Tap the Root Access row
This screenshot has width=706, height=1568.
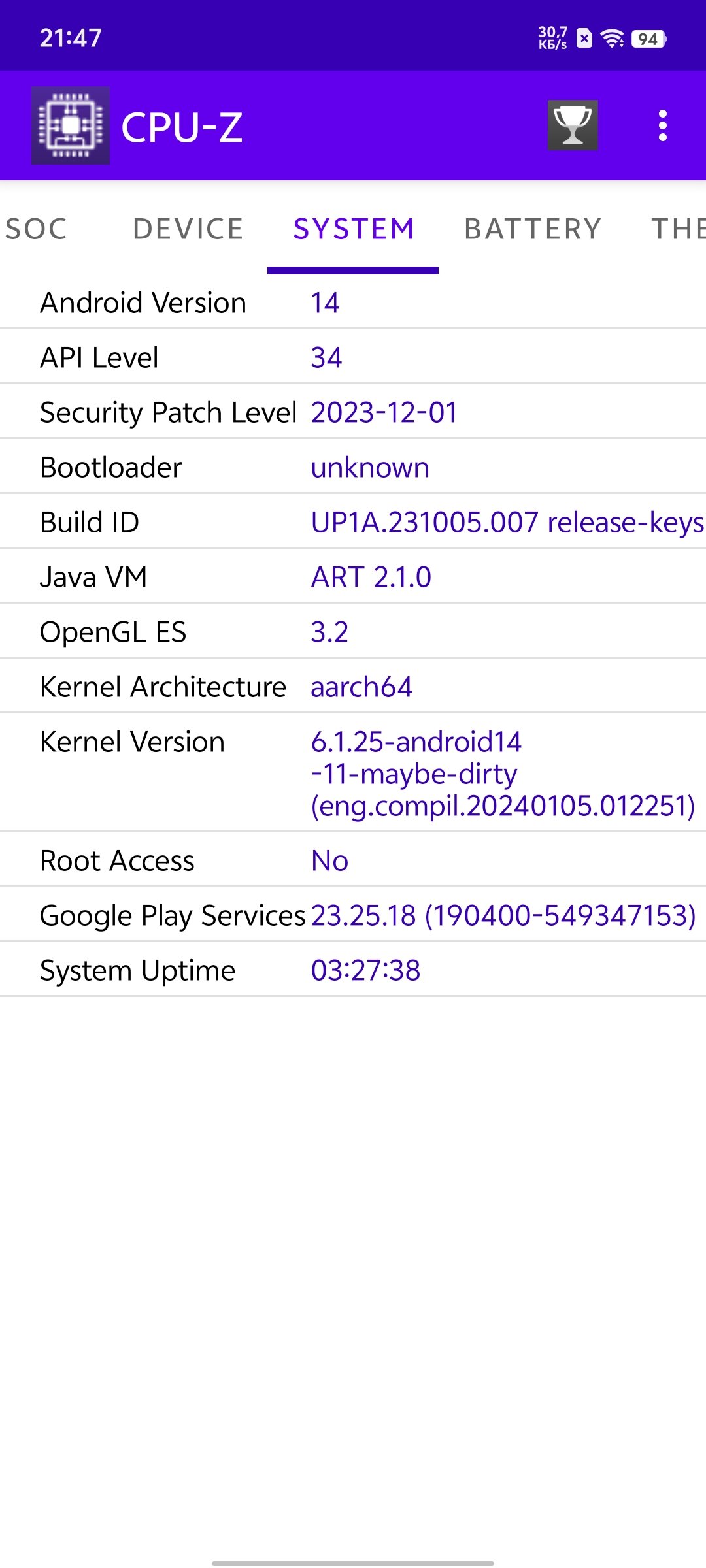[x=353, y=860]
